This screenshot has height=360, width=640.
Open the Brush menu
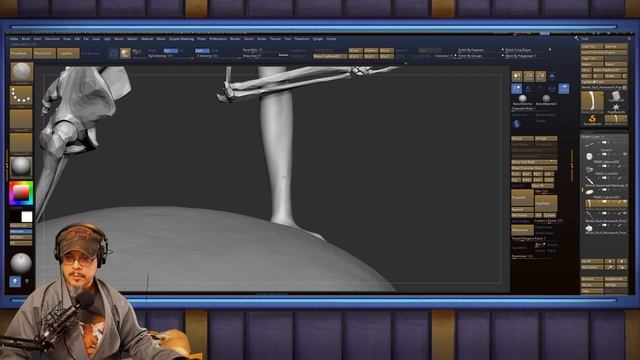click(x=25, y=39)
